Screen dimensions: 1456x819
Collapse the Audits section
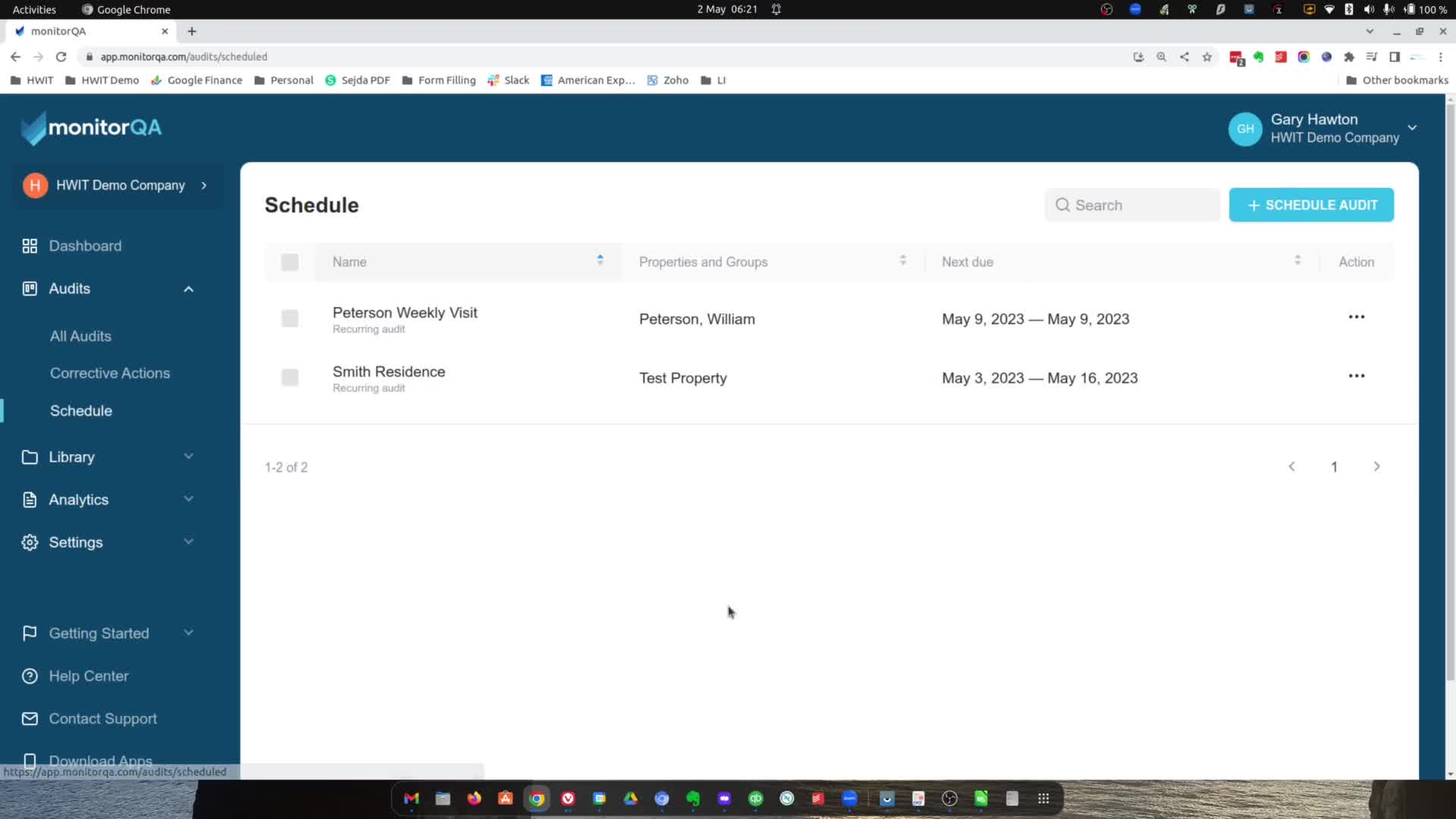click(188, 289)
